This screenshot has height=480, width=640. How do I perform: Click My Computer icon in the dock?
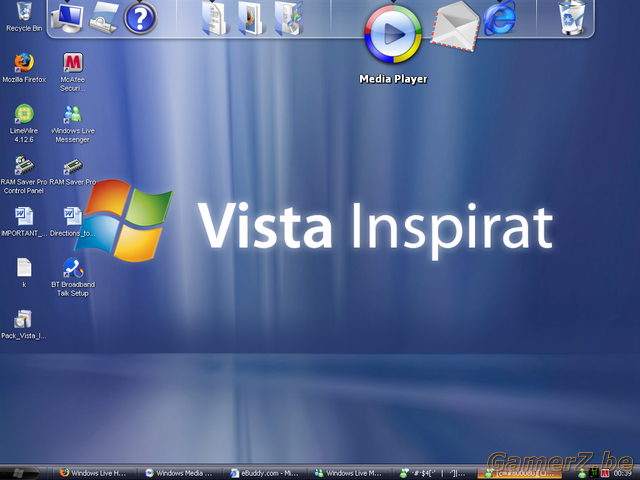click(67, 18)
